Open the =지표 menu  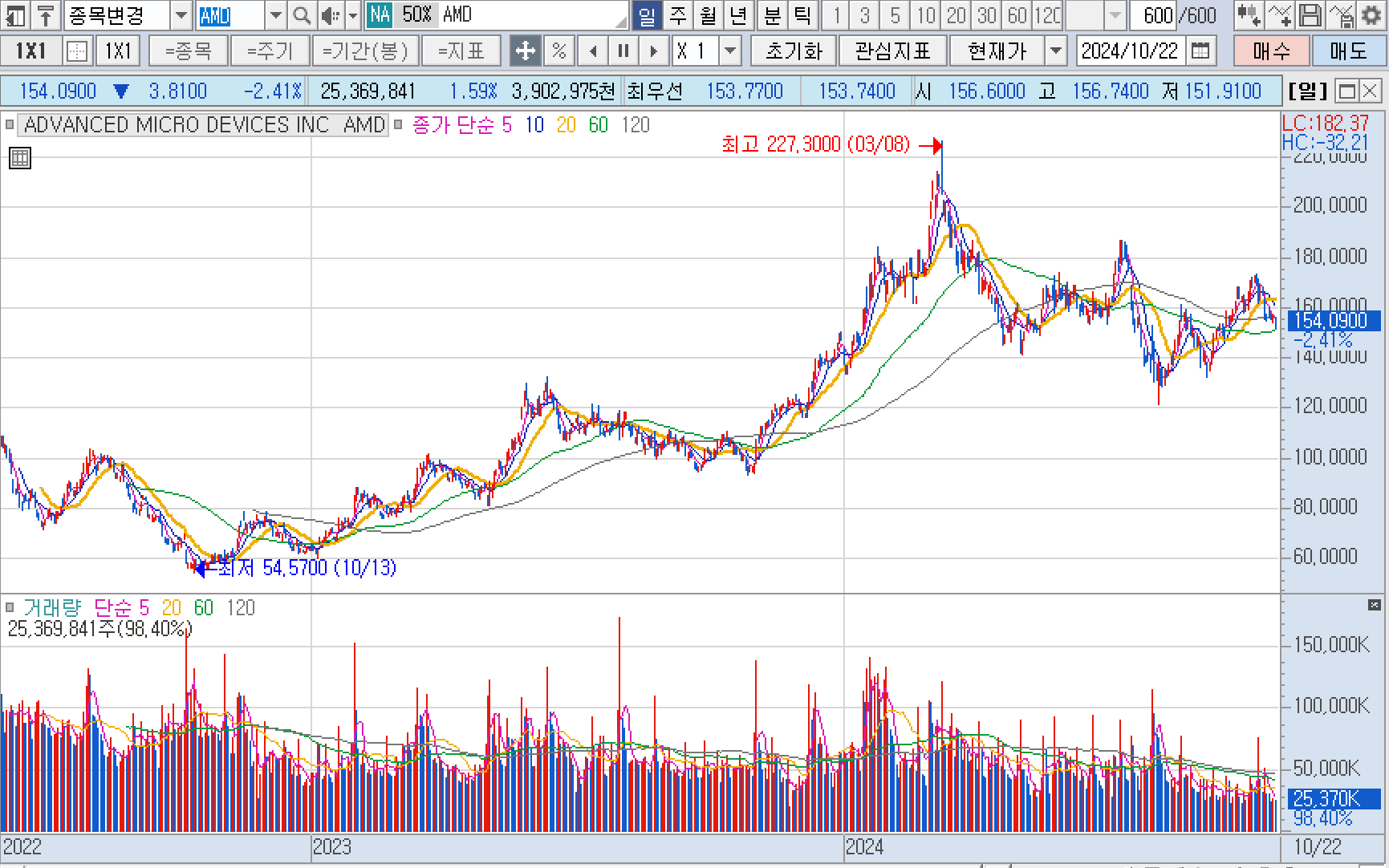click(x=461, y=51)
